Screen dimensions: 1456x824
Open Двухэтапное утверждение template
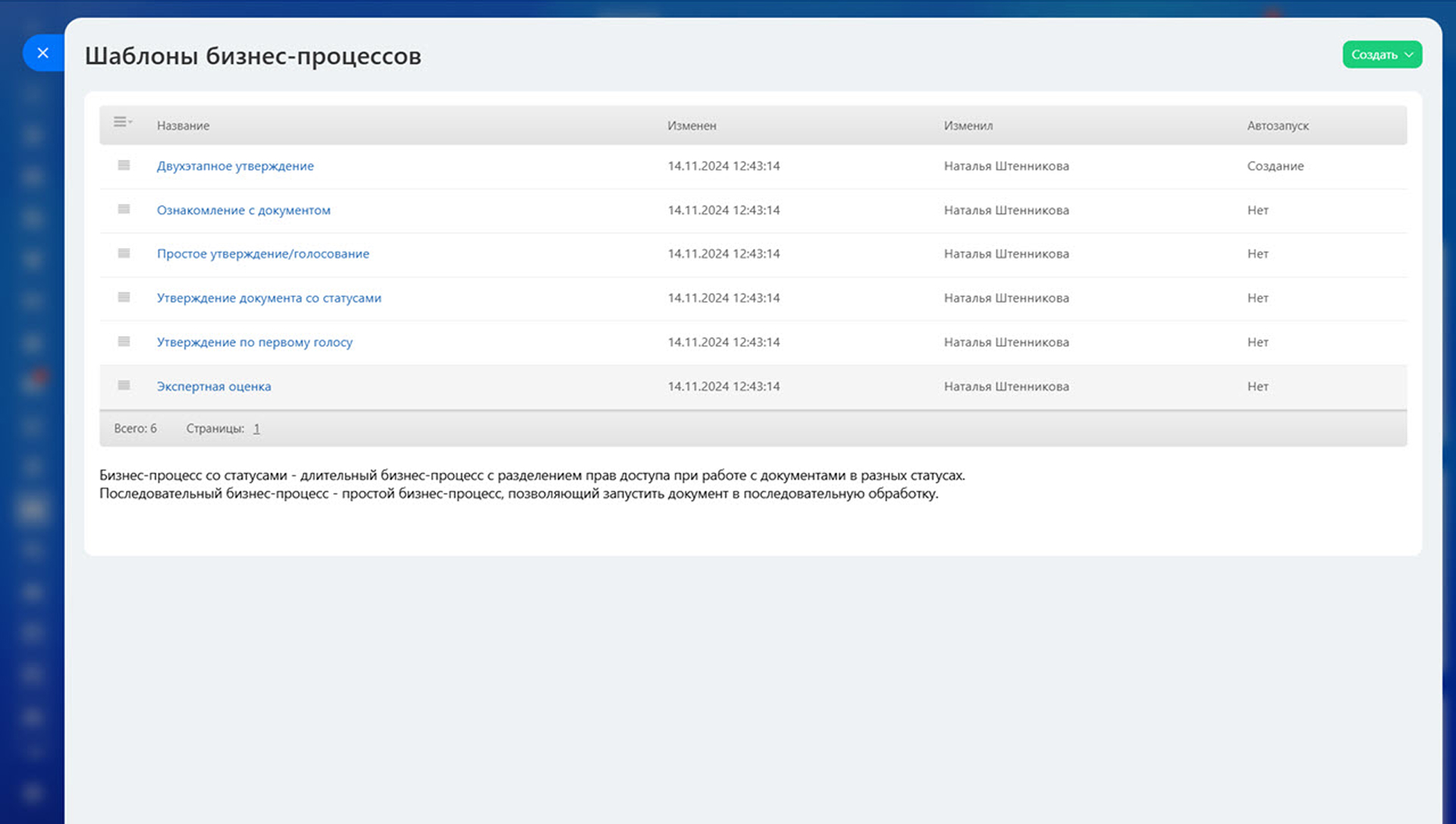click(235, 166)
